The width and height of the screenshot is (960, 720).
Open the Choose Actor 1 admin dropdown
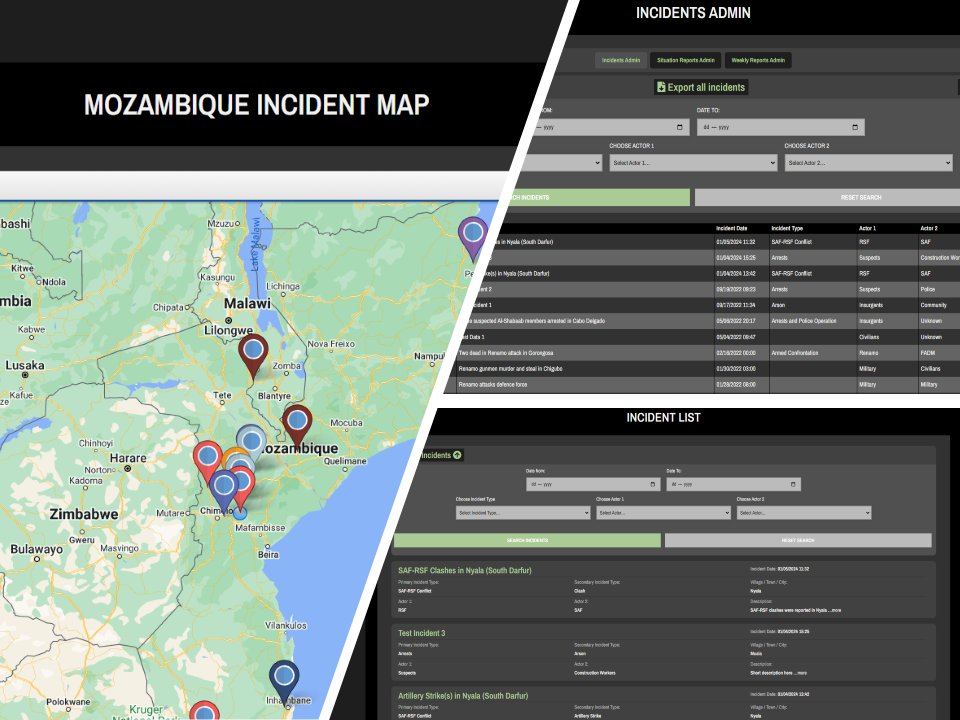(x=692, y=162)
